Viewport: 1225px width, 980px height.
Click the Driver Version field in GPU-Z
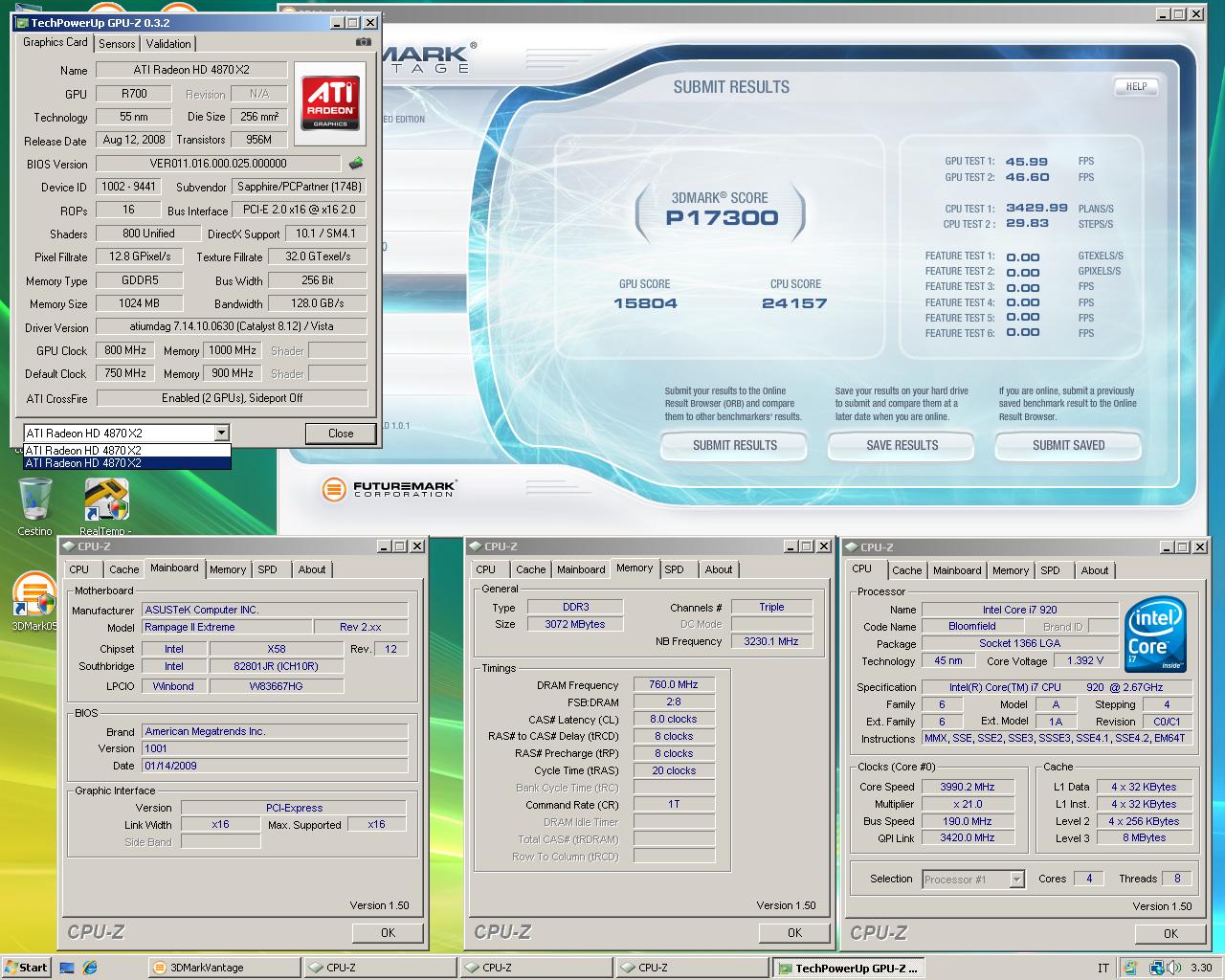coord(233,326)
